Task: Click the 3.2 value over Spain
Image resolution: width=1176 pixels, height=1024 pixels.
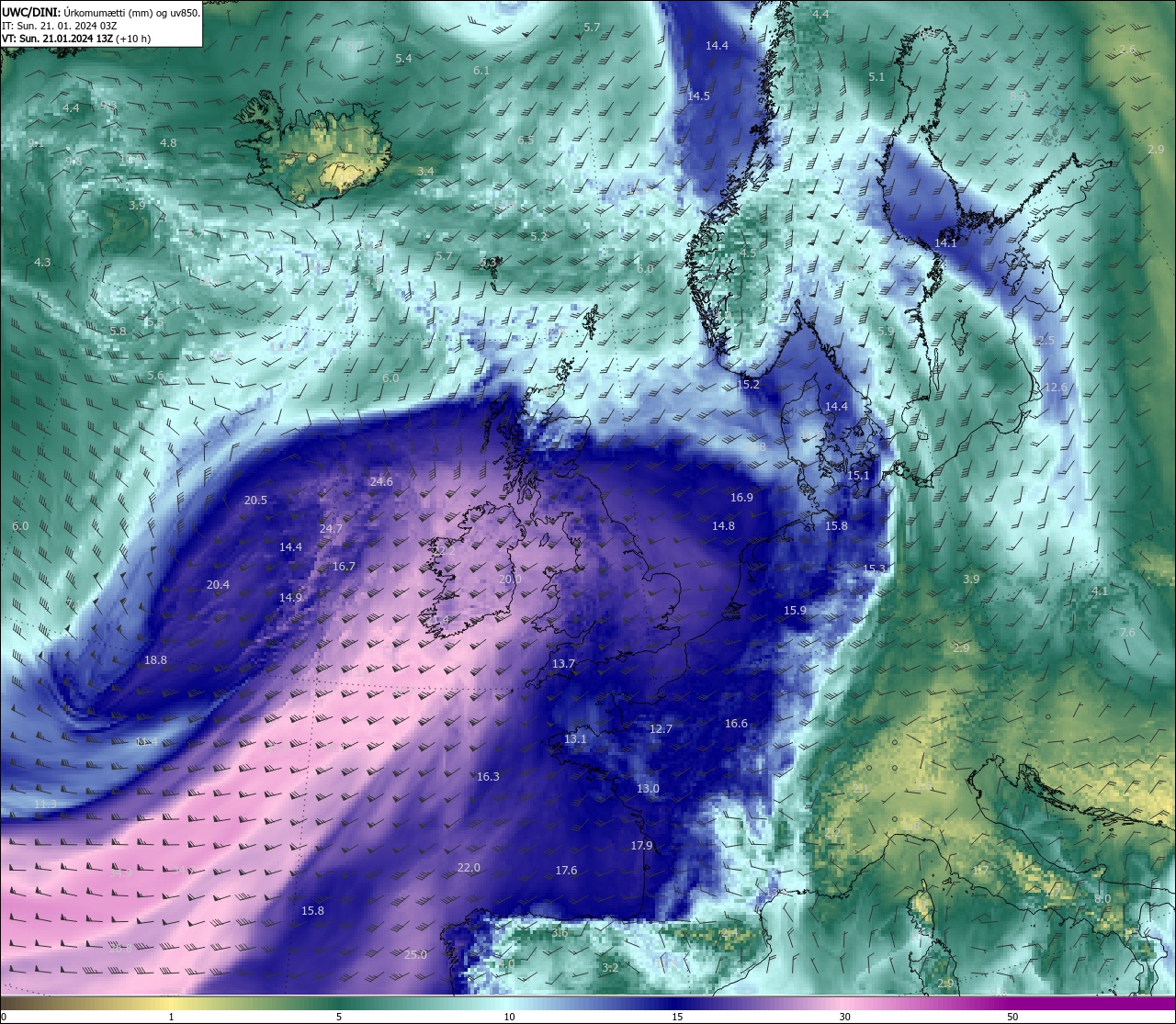Action: coord(610,968)
